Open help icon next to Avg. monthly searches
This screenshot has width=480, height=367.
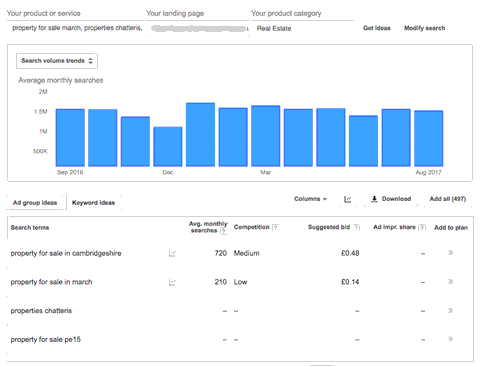223,231
